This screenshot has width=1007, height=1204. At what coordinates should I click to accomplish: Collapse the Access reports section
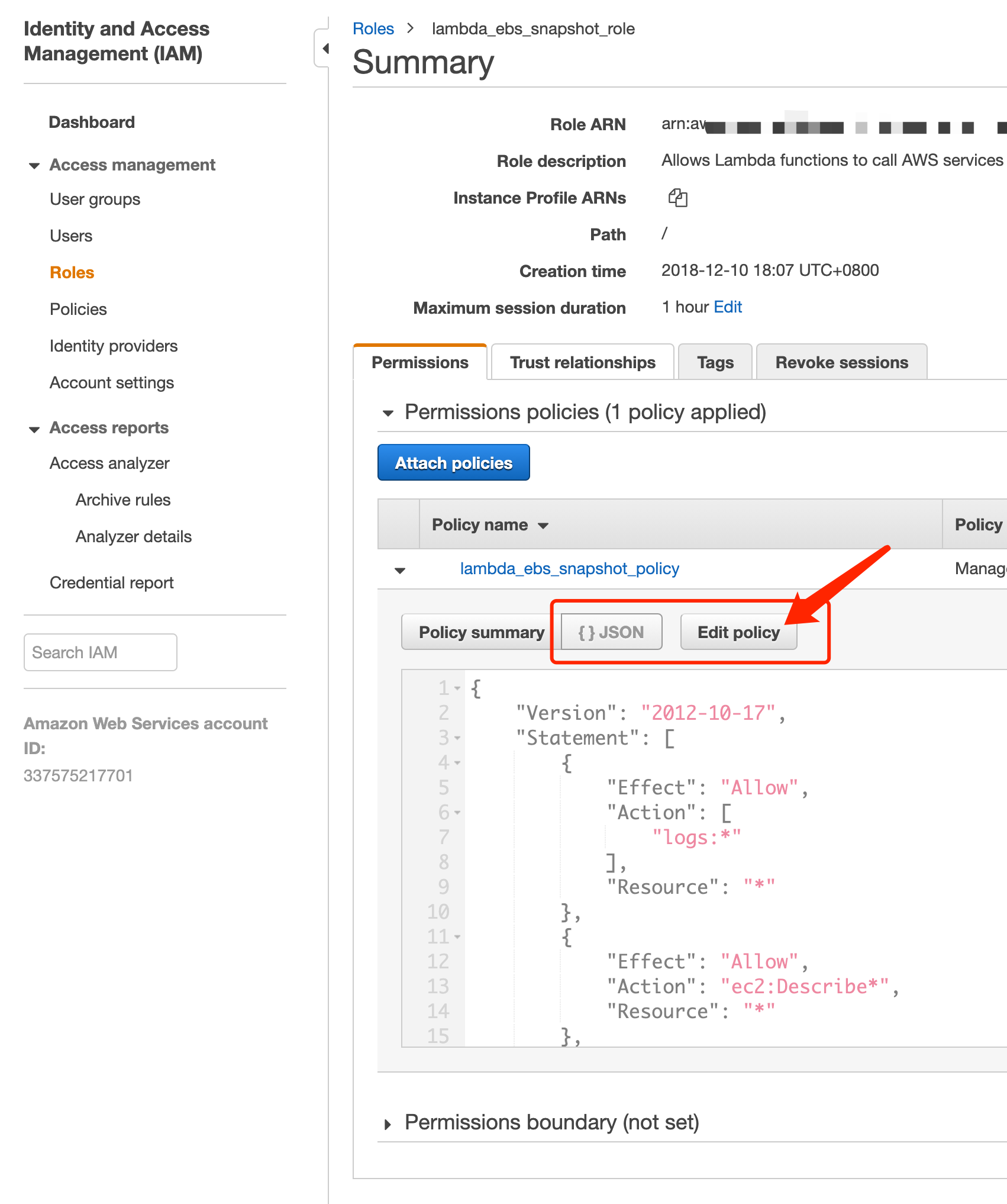[x=34, y=429]
